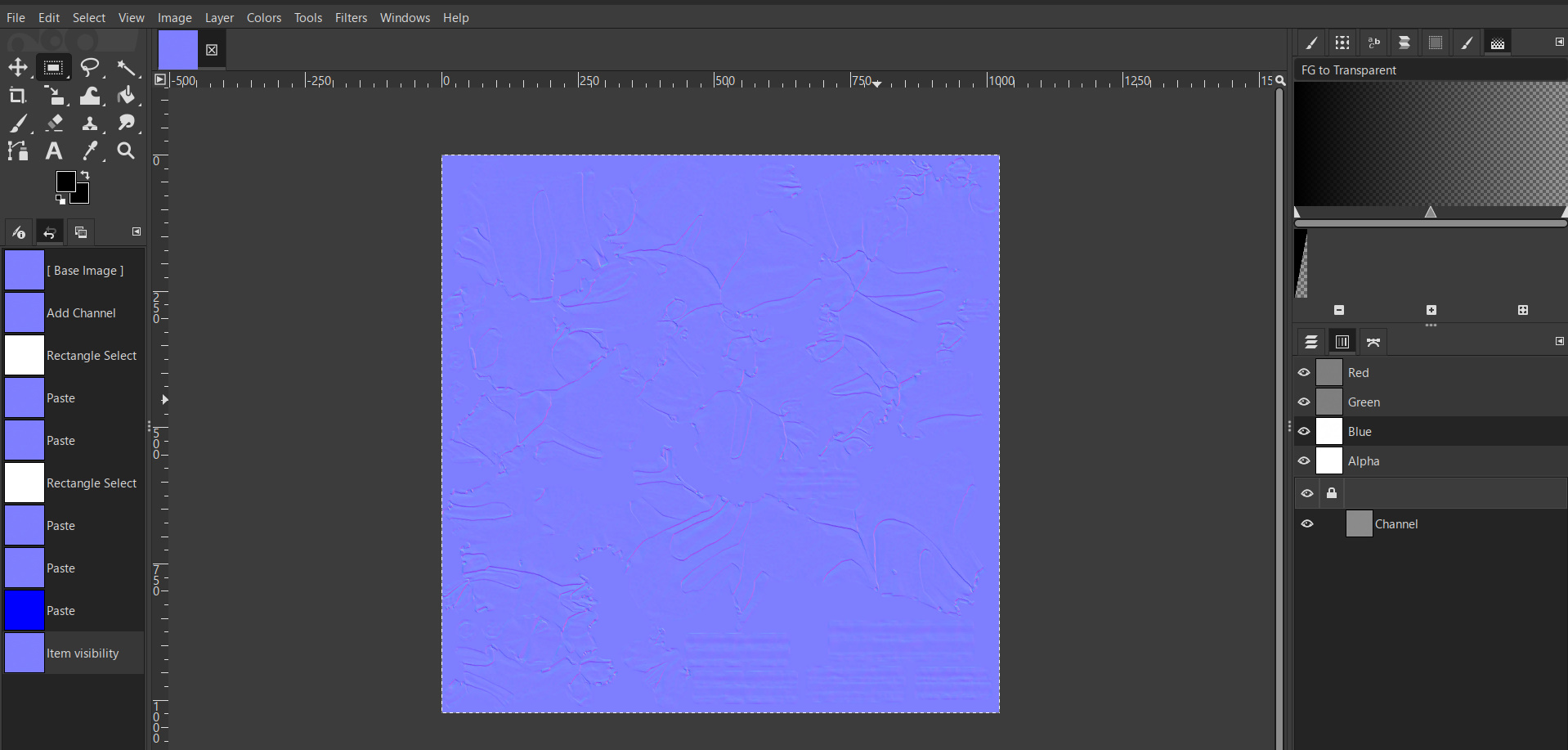Switch to the Layers tab
This screenshot has height=750, width=1568.
point(1311,341)
